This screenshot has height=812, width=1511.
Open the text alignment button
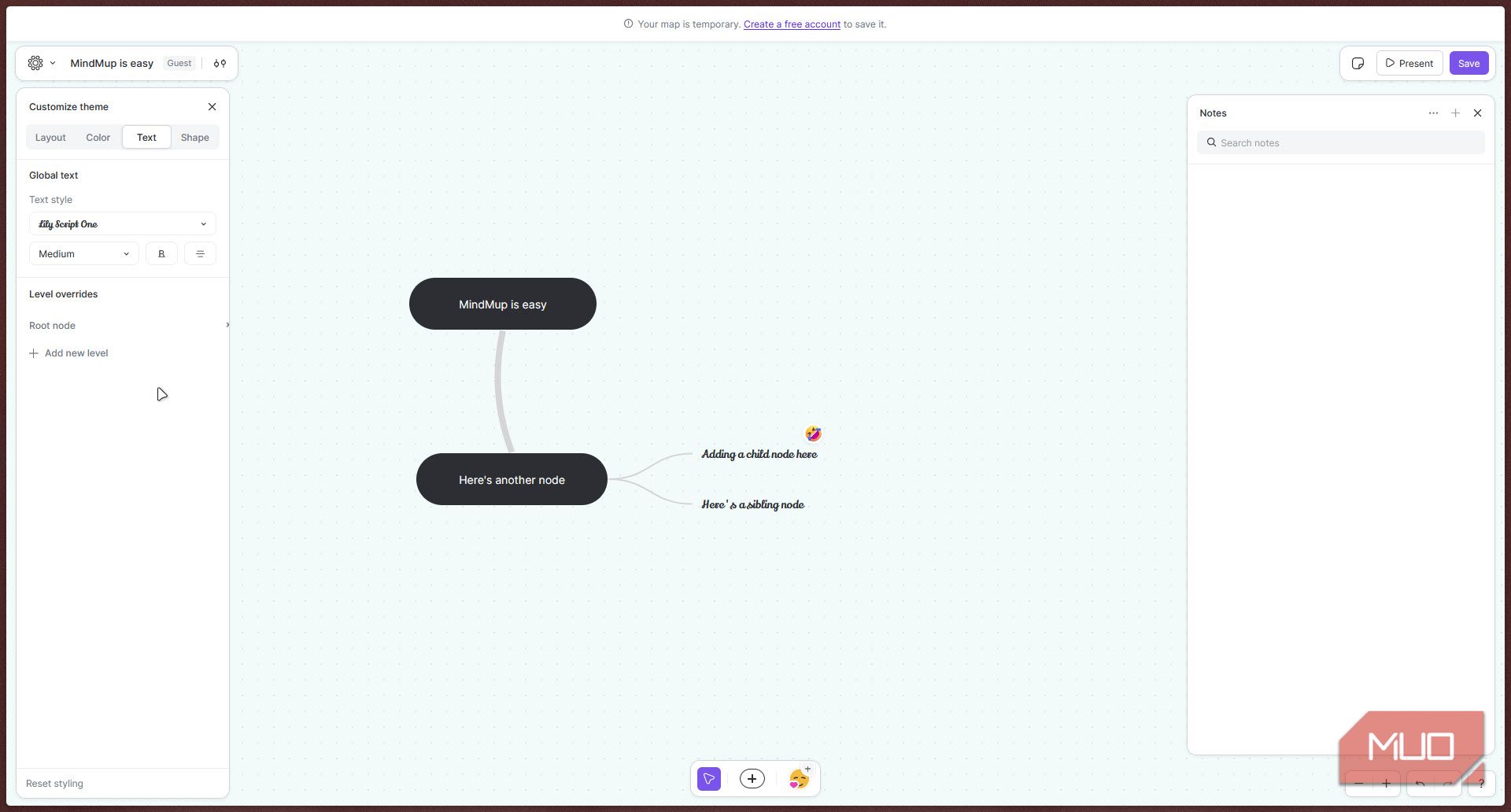pyautogui.click(x=200, y=253)
